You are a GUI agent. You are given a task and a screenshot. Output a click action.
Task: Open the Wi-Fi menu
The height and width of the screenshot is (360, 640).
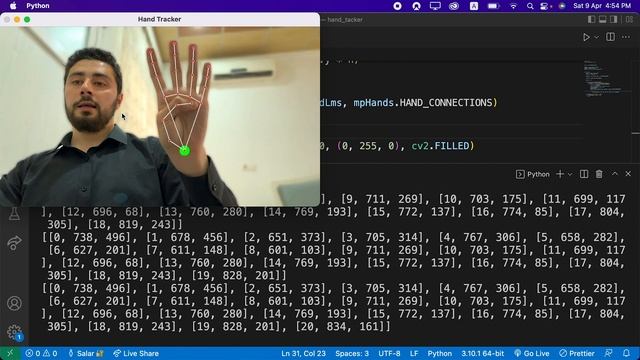point(513,6)
